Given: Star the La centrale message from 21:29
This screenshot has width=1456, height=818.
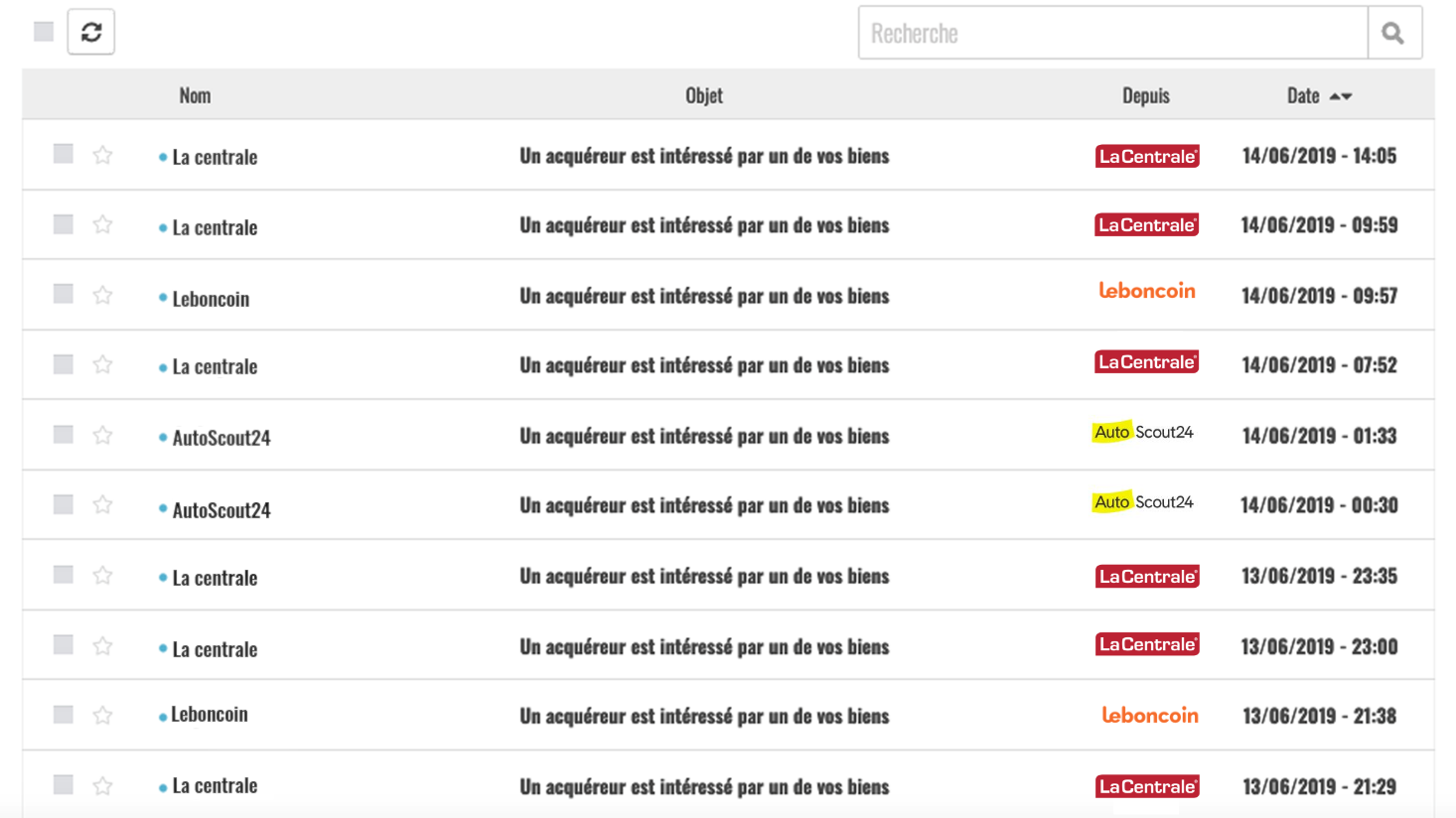Looking at the screenshot, I should click(102, 786).
